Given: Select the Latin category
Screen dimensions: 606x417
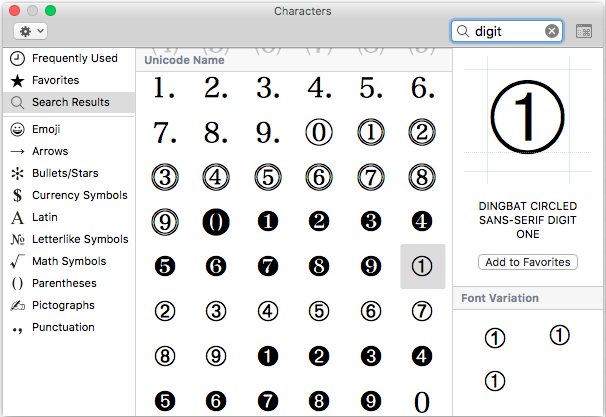Looking at the screenshot, I should click(x=69, y=218).
